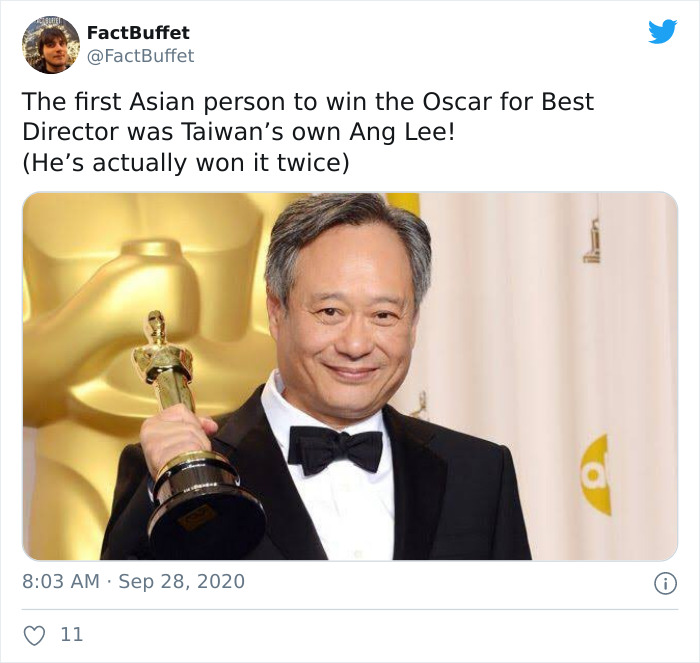Open the tweet's attached photo
The image size is (700, 663).
click(x=350, y=376)
